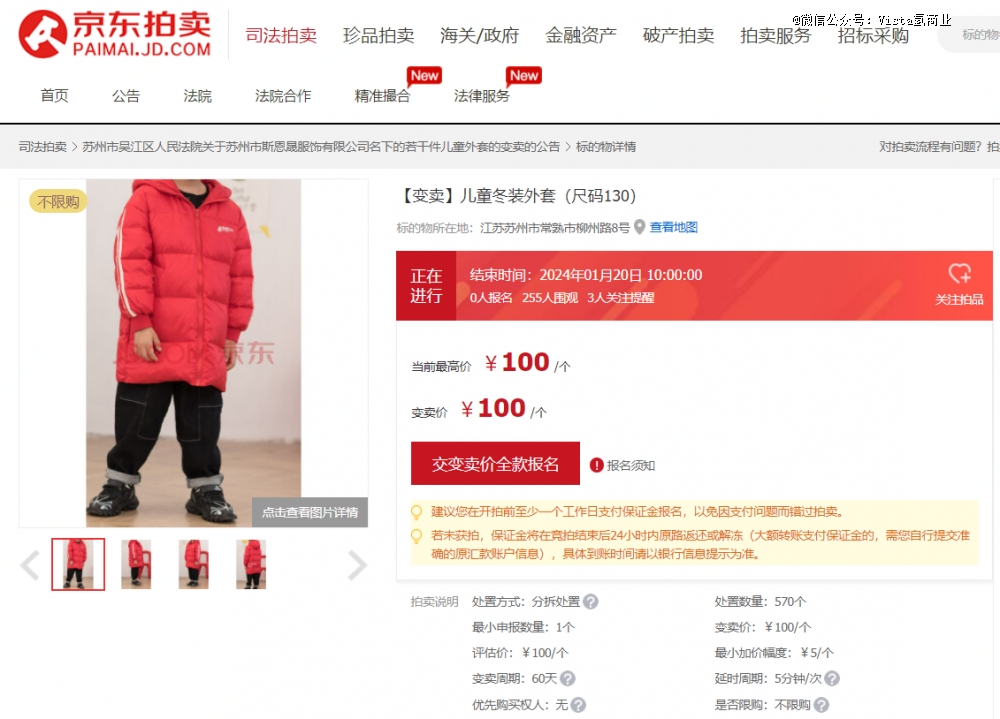Click help icon beside 是否限购 不限购
The image size is (1000, 719).
click(x=821, y=705)
